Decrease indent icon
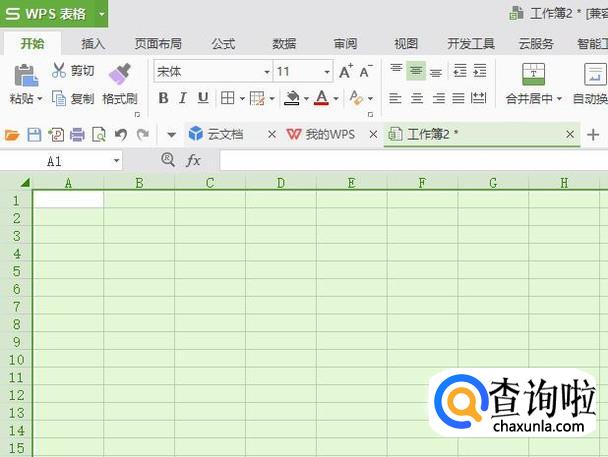This screenshot has height=457, width=608. coord(460,71)
